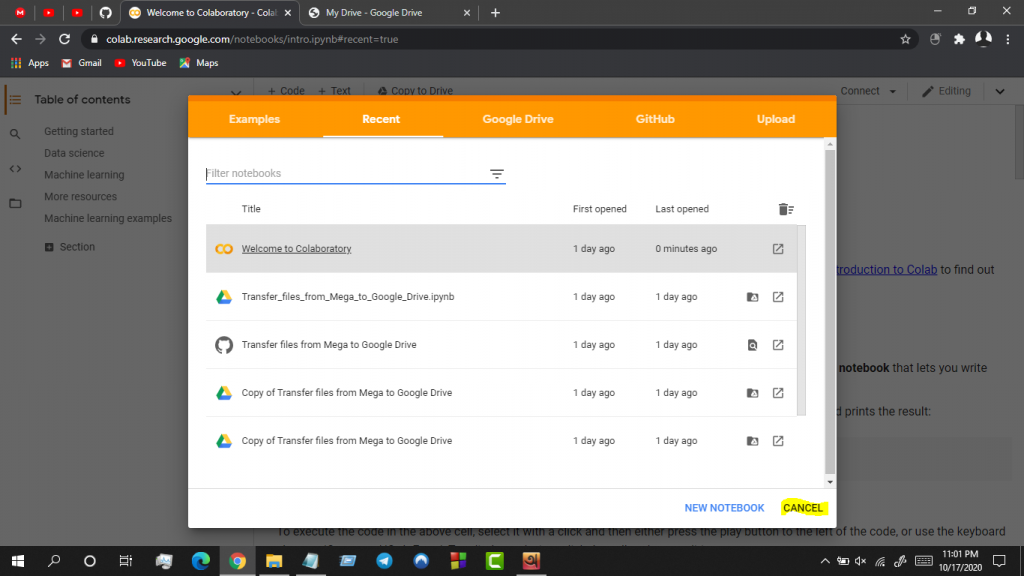Click the Last opened column header
The width and height of the screenshot is (1024, 576).
(x=682, y=209)
